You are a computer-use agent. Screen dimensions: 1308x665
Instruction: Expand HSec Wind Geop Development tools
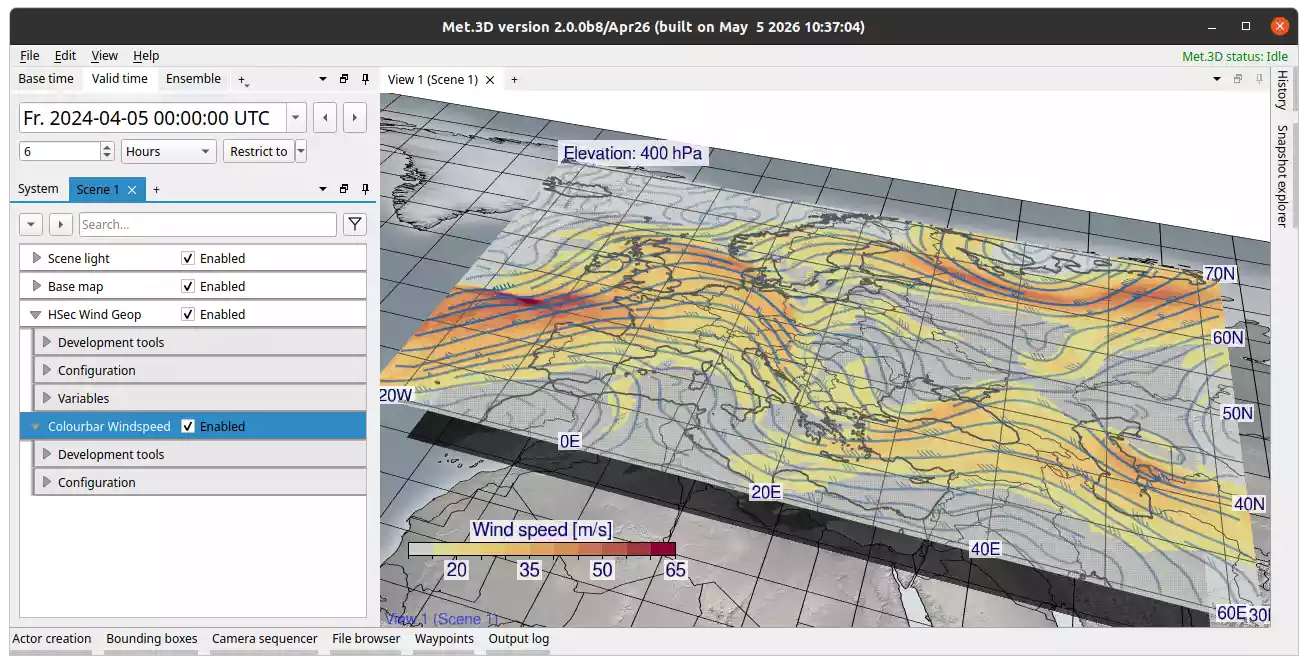46,342
